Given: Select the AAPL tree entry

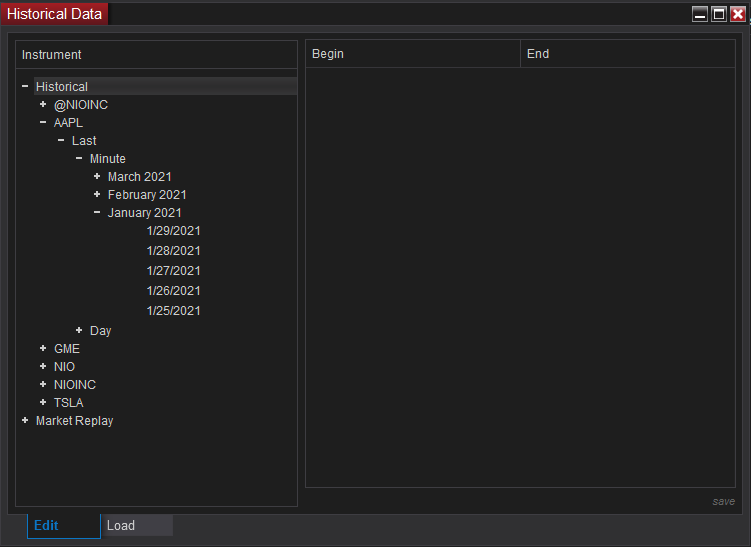Looking at the screenshot, I should 68,123.
